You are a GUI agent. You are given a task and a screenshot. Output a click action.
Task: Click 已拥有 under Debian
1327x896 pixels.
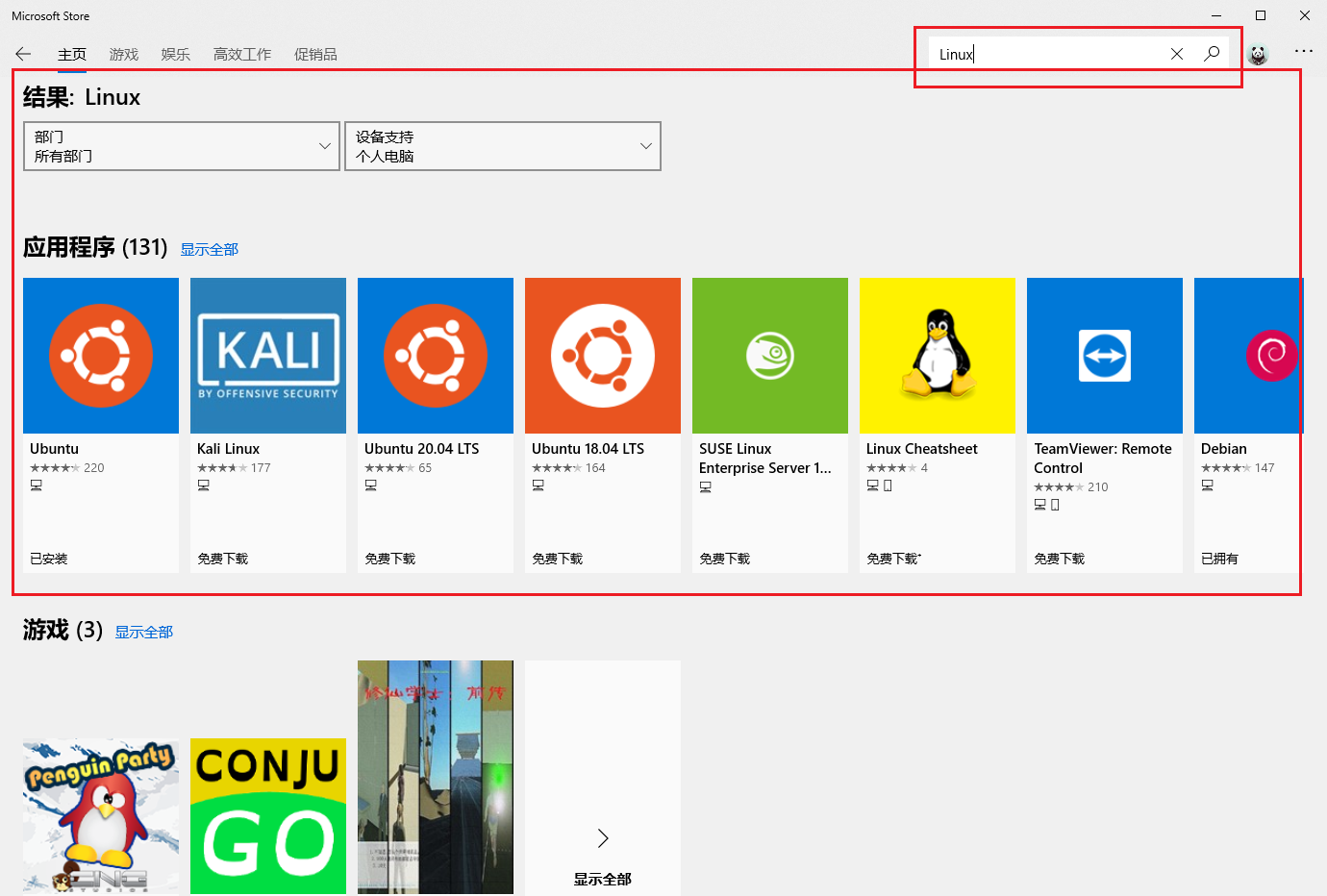[x=1220, y=559]
